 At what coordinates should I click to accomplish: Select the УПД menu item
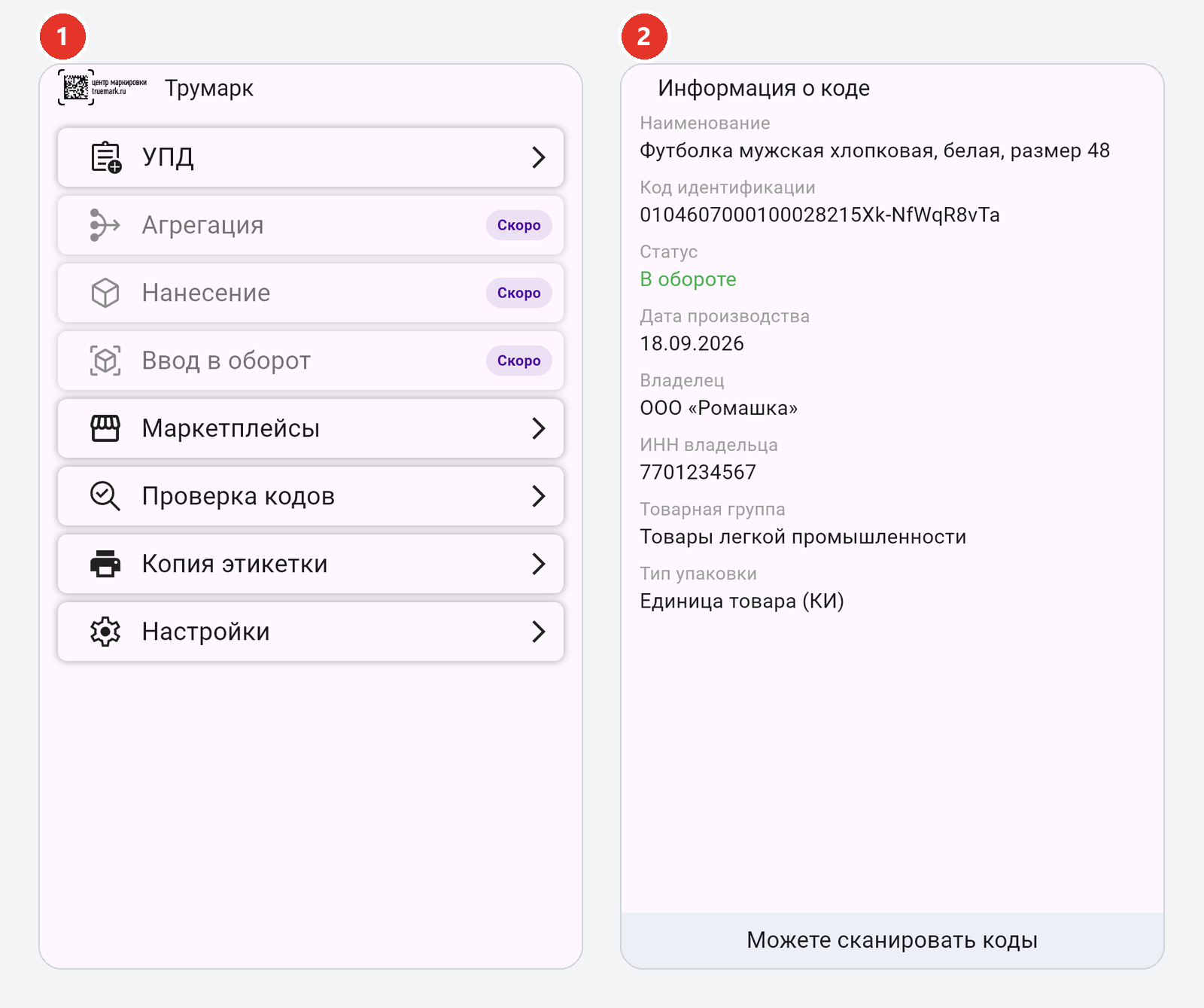(x=311, y=157)
